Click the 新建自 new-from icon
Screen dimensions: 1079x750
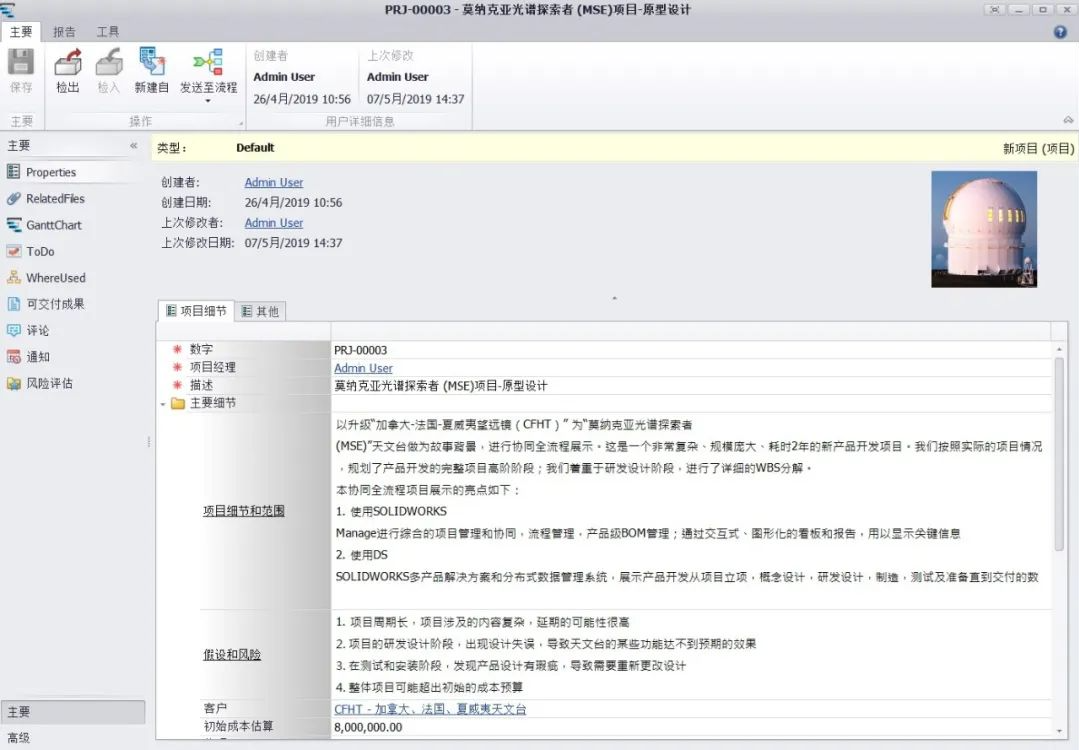[151, 62]
